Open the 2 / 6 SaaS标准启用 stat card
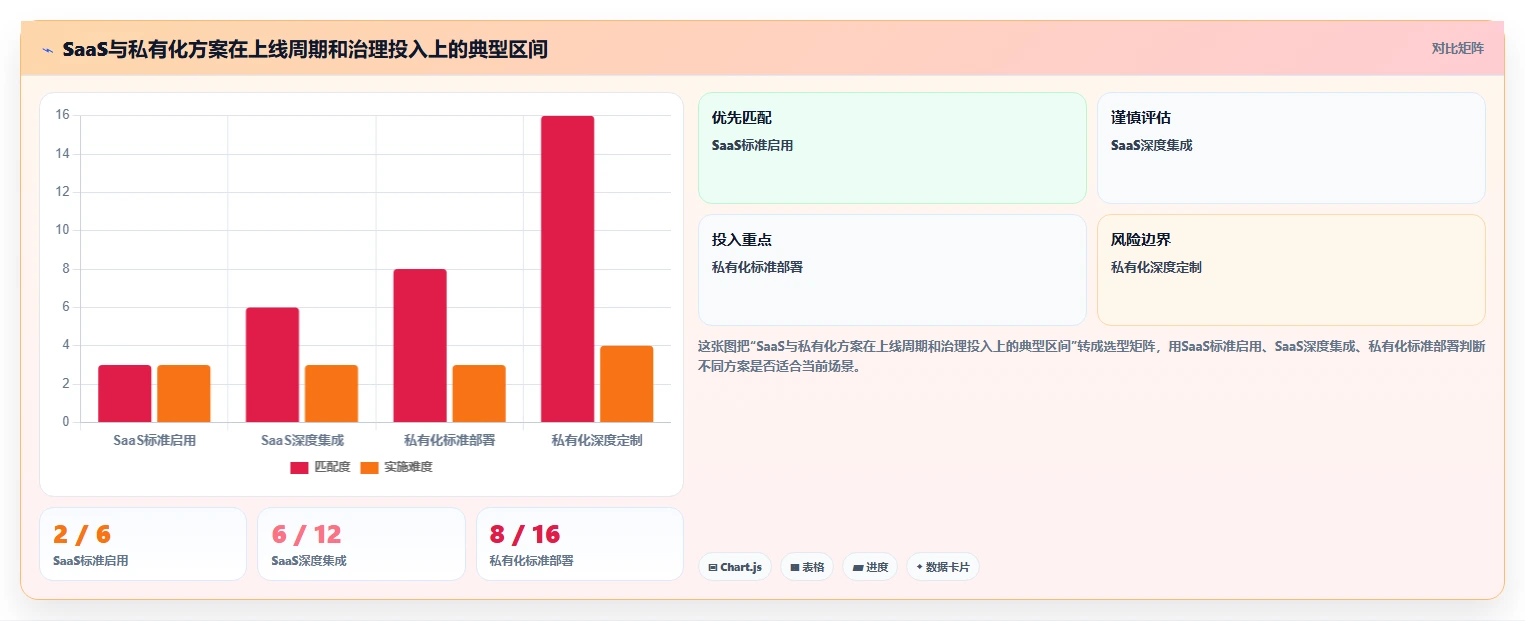The height and width of the screenshot is (621, 1525). [143, 544]
